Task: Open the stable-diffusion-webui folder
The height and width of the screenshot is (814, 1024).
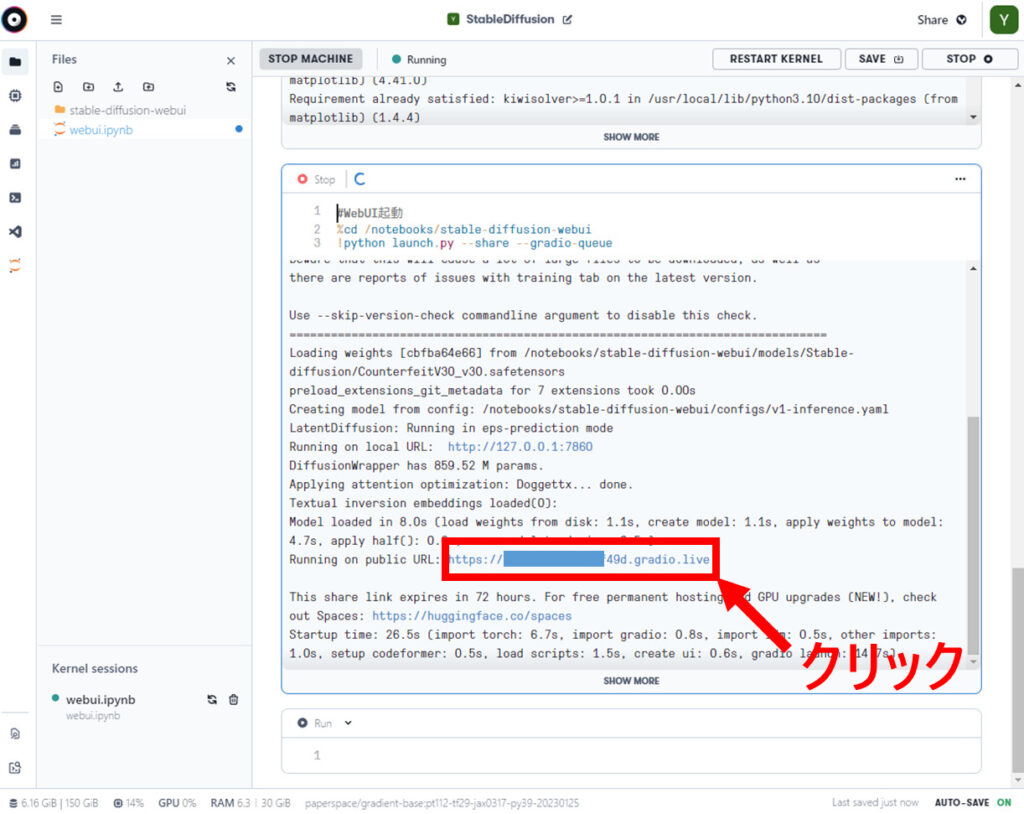Action: coord(127,110)
